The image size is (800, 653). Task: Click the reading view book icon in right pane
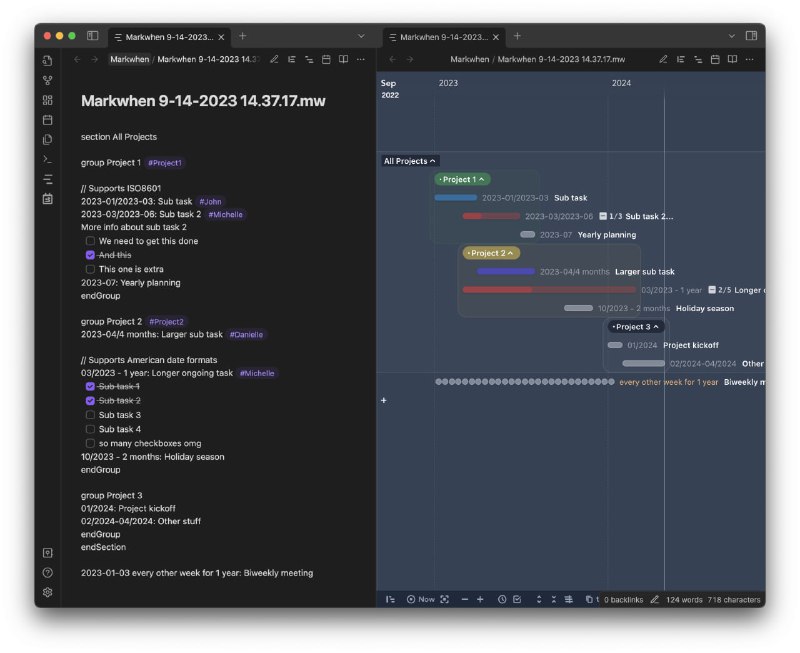732,59
